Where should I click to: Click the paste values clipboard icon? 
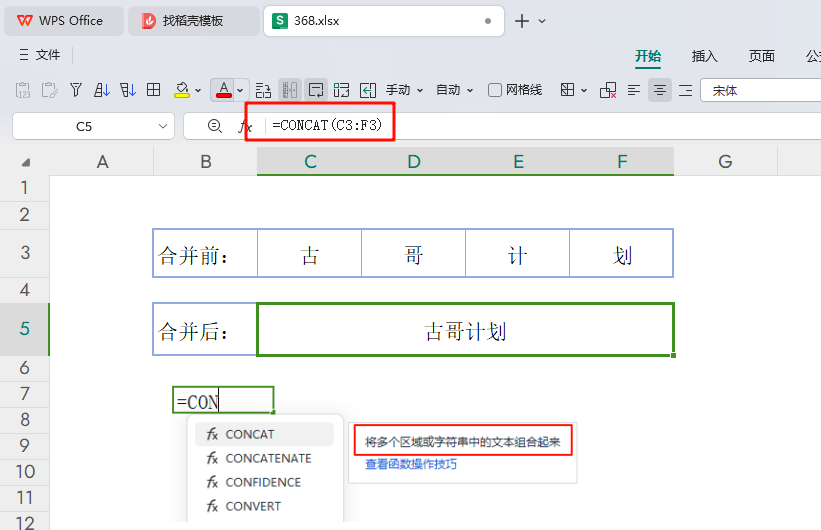23,90
